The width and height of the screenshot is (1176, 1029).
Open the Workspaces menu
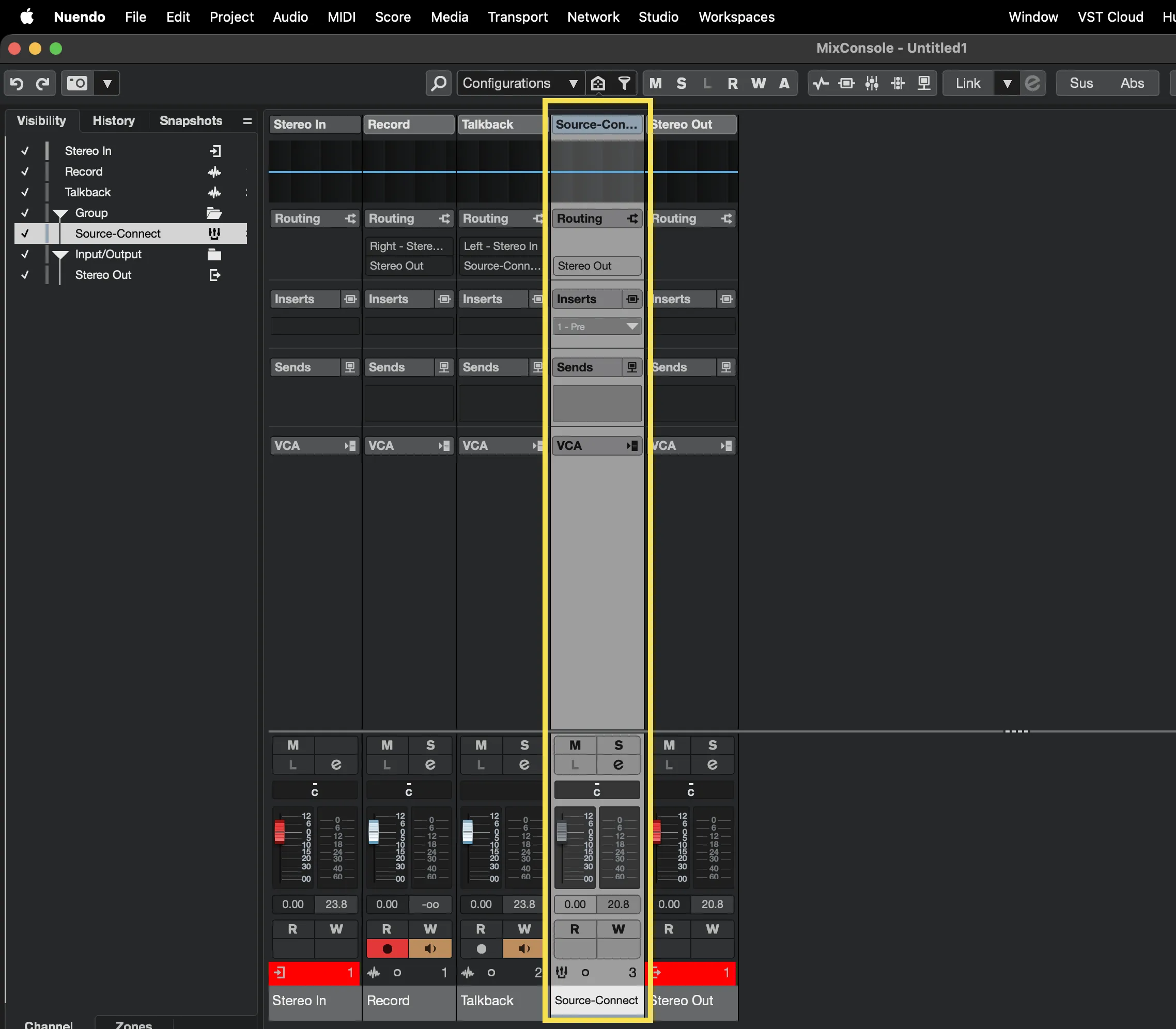click(736, 17)
